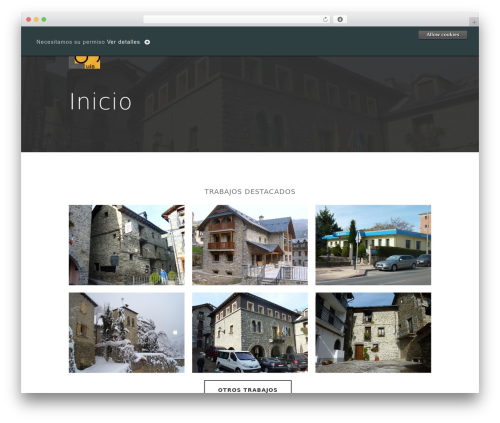The height and width of the screenshot is (423, 500).
Task: Focus the browser address bar
Action: point(237,19)
